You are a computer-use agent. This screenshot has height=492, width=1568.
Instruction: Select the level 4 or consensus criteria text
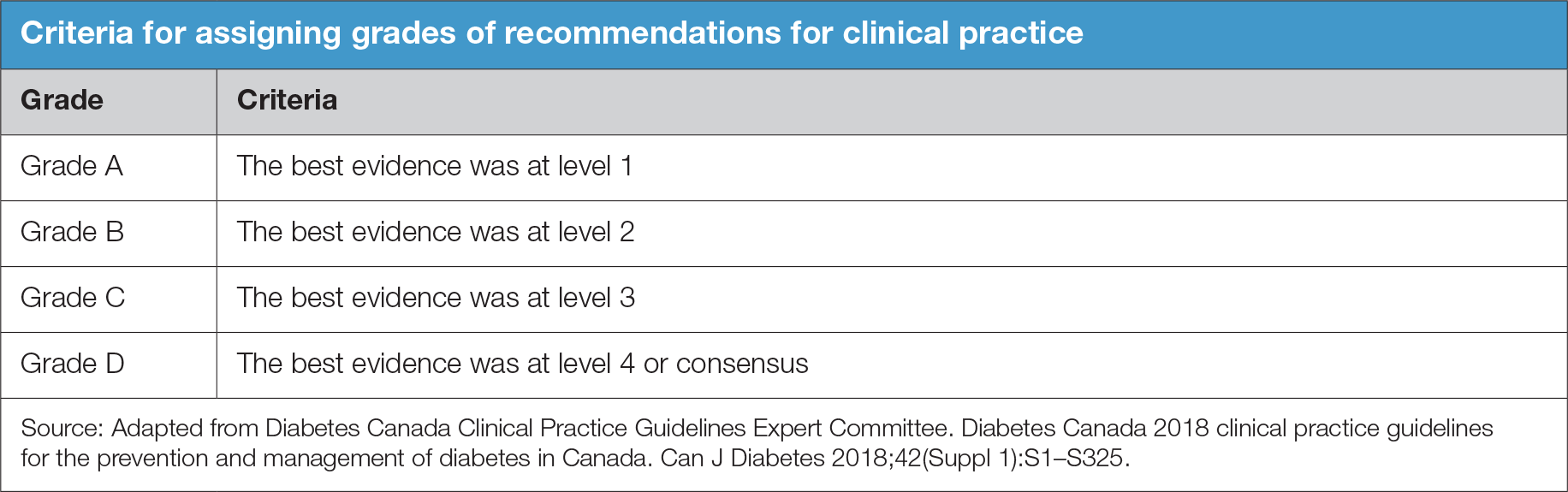click(x=522, y=364)
